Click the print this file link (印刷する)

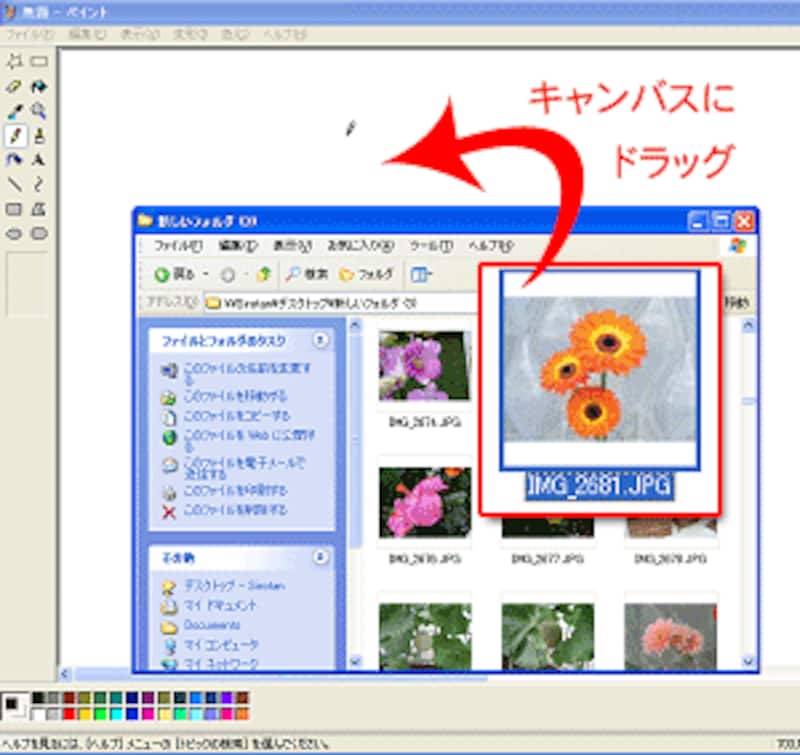point(235,491)
